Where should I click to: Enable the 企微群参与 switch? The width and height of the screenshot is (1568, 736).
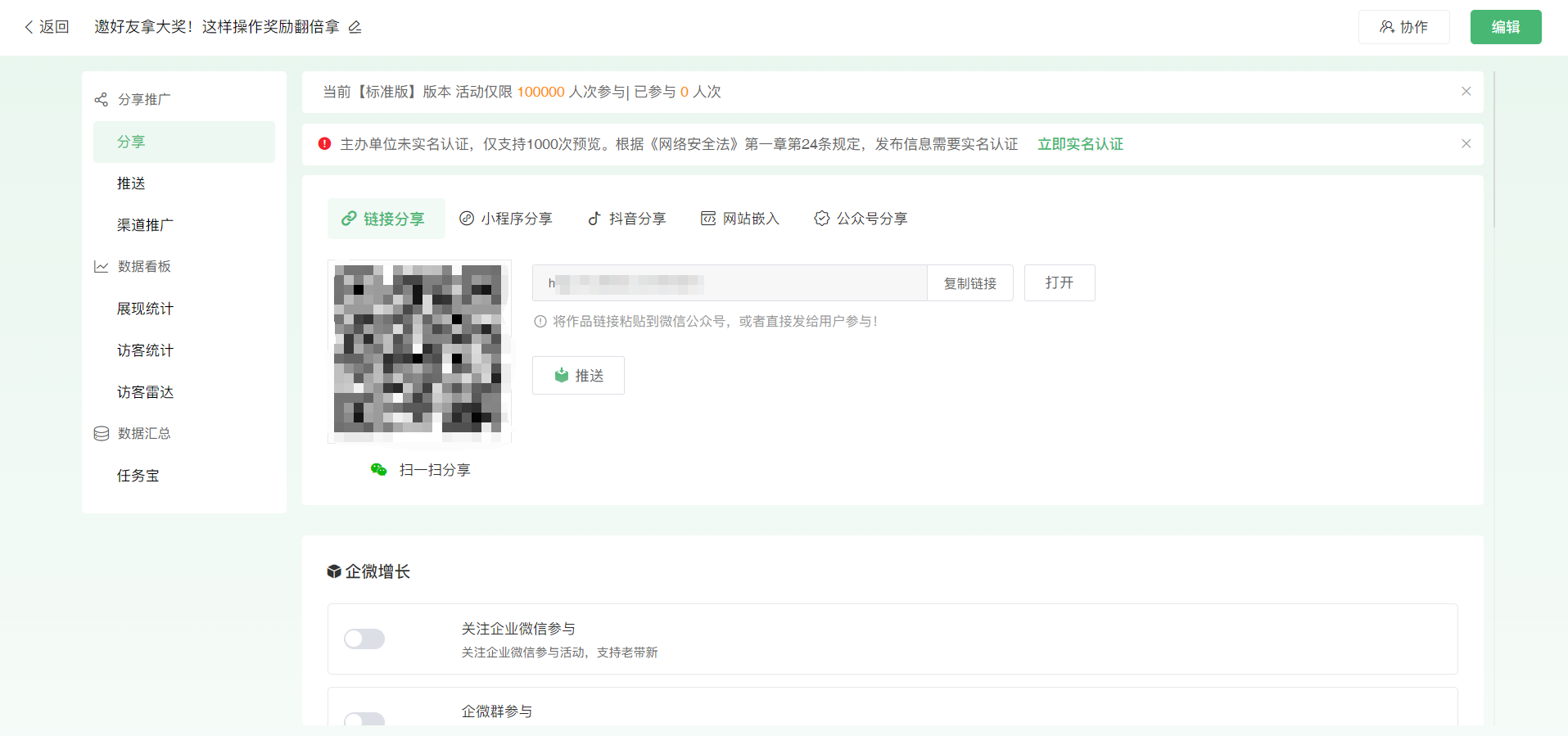click(x=364, y=719)
